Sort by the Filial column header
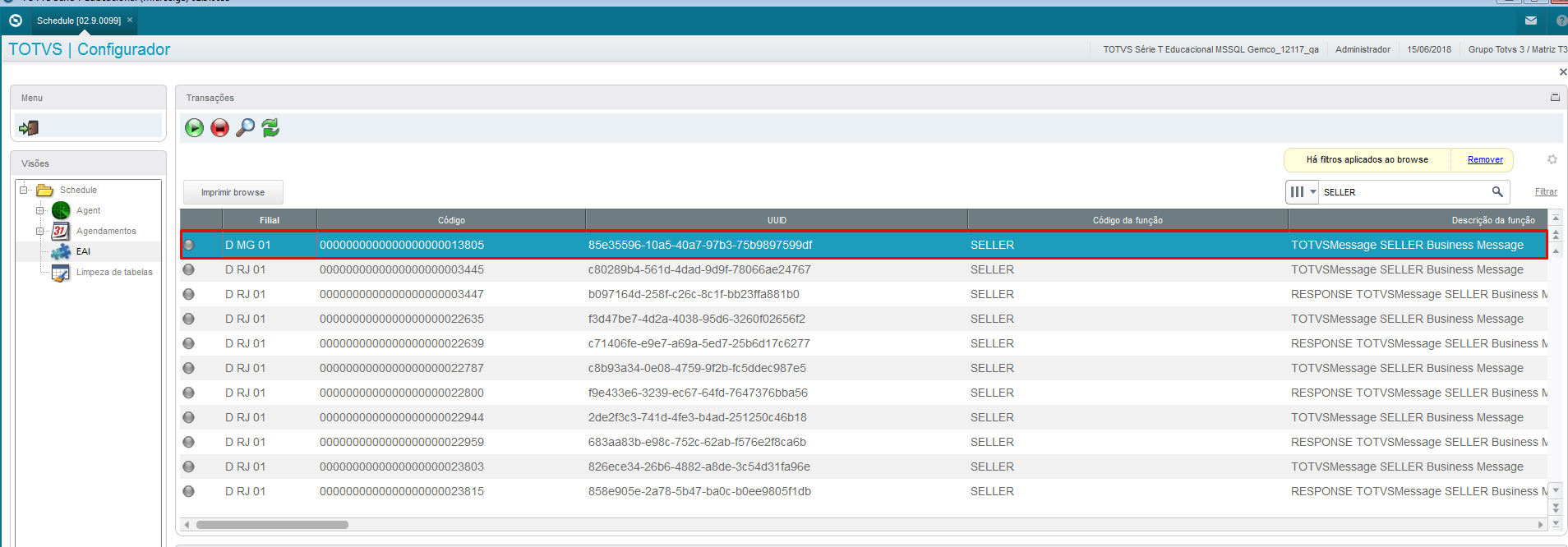The width and height of the screenshot is (1568, 547). click(270, 220)
